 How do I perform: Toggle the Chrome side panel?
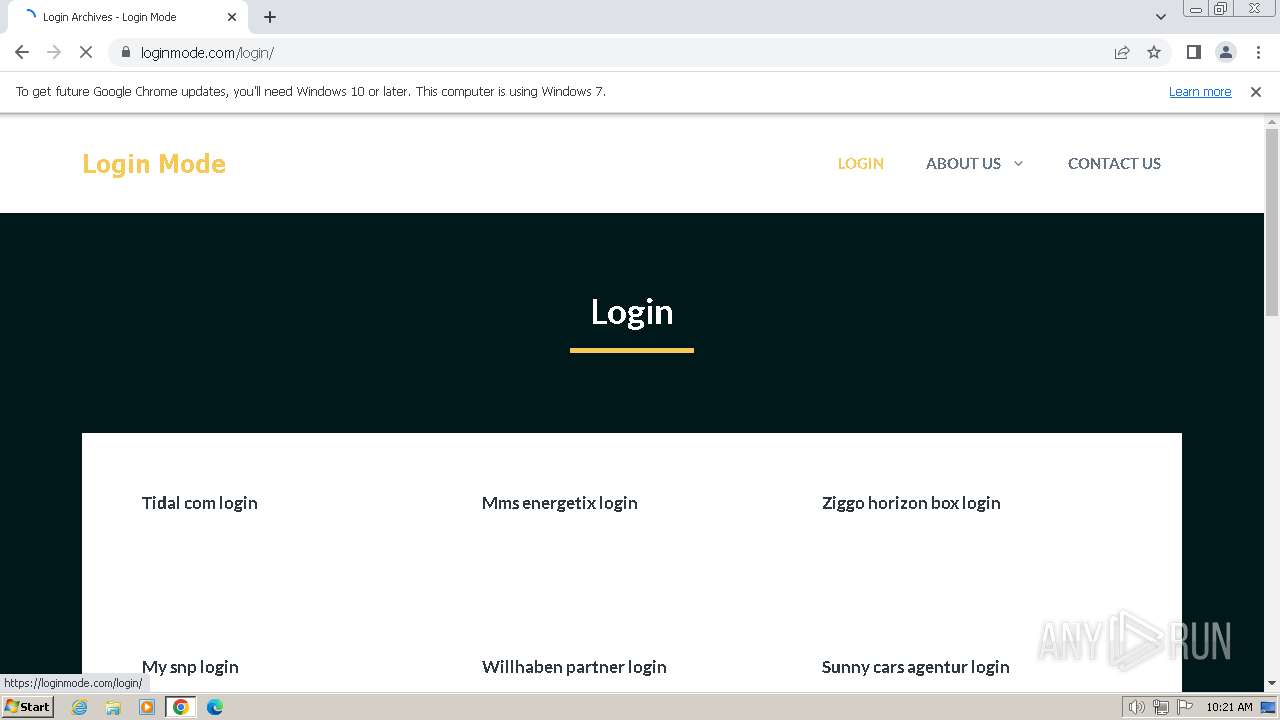pyautogui.click(x=1193, y=52)
